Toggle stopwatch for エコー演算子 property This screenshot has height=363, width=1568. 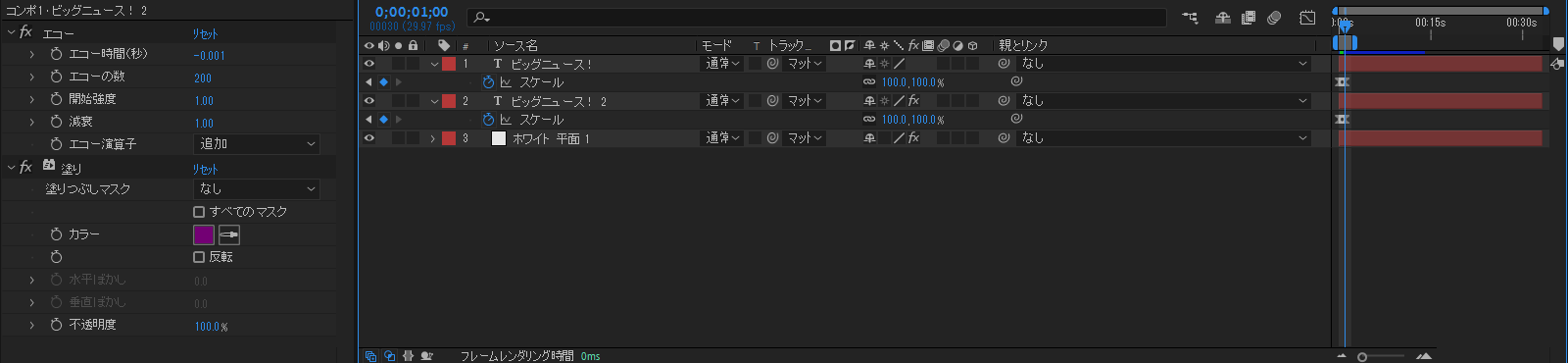(x=56, y=144)
